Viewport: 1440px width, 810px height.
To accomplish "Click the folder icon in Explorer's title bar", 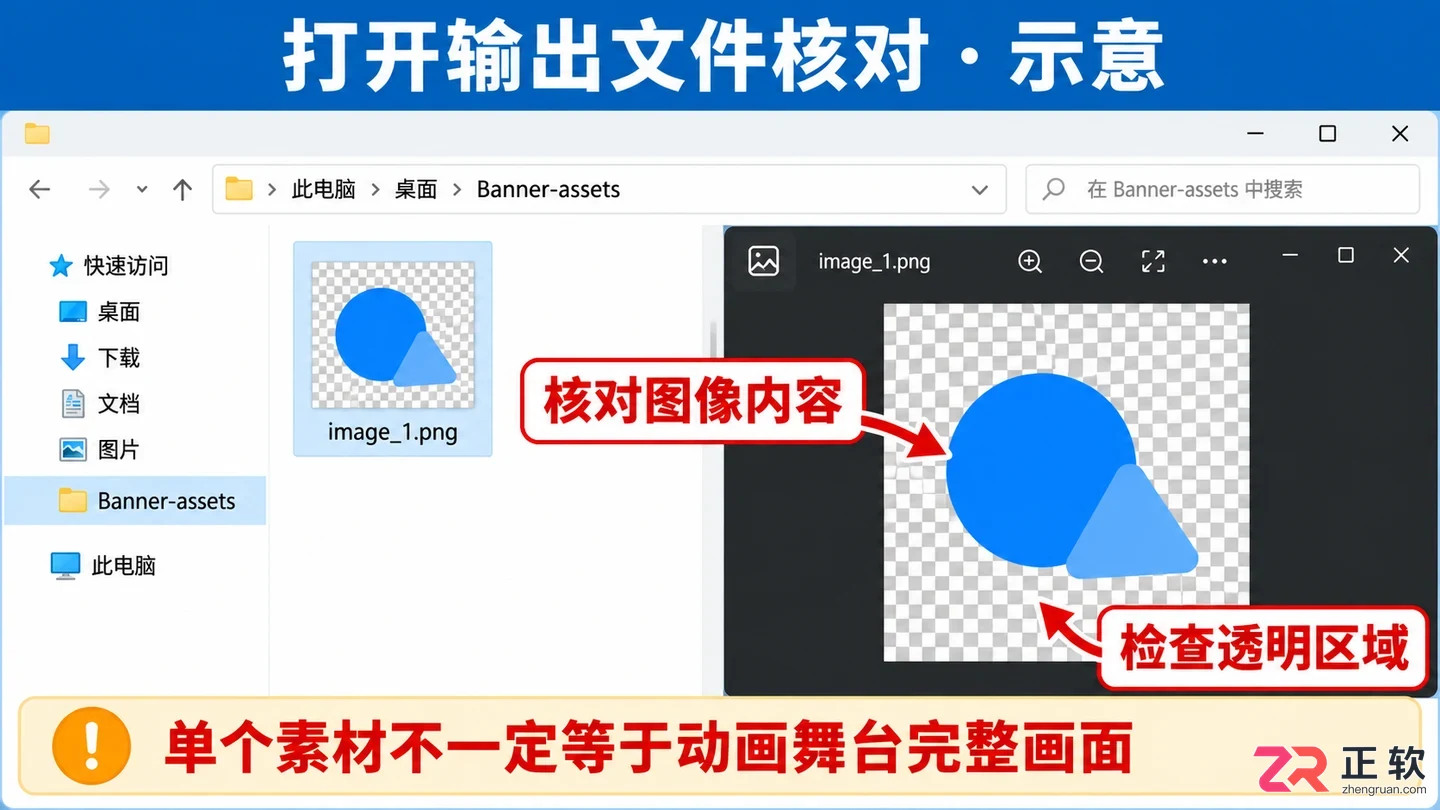I will point(37,133).
